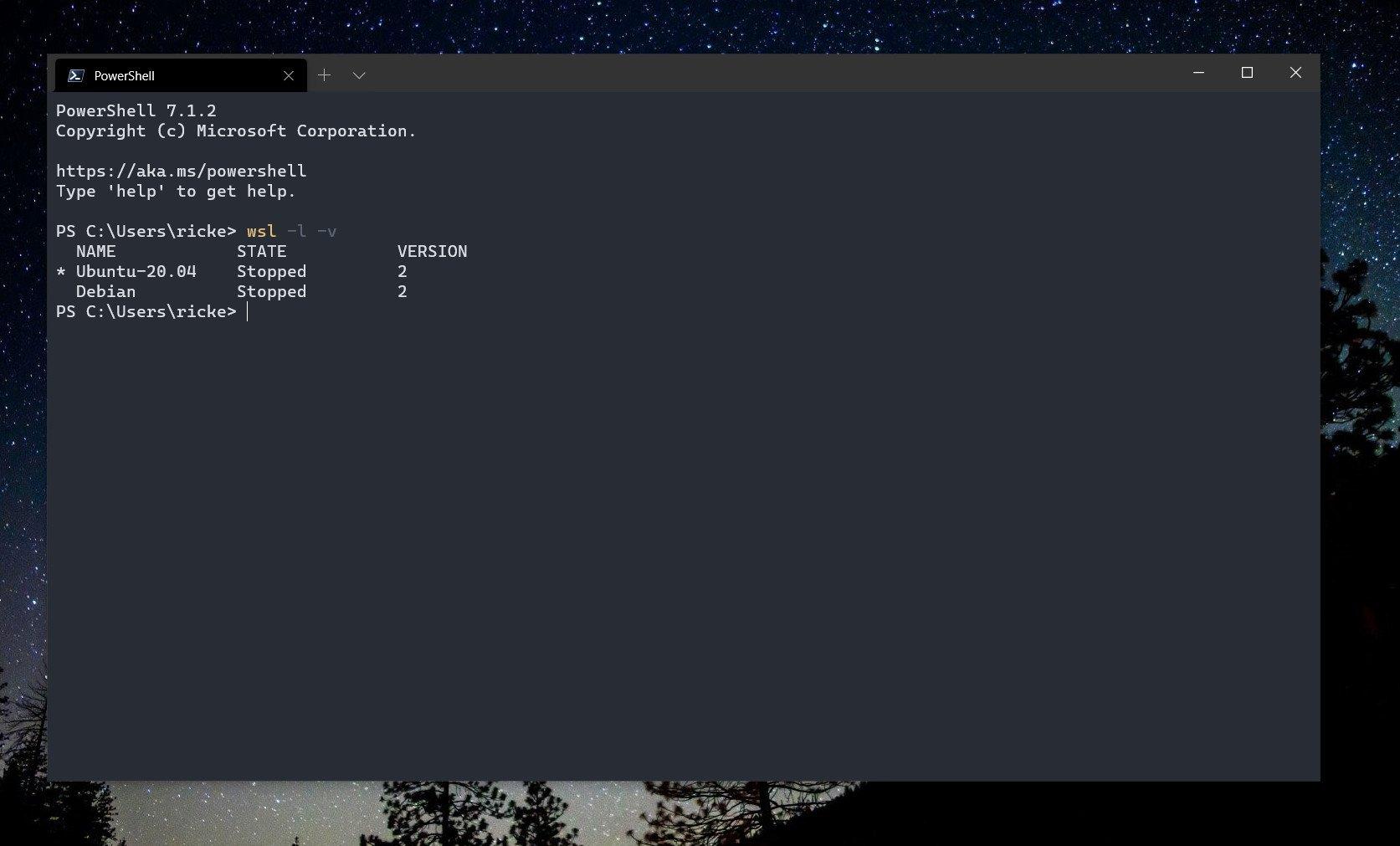This screenshot has width=1400, height=846.
Task: Click the asterisk marking the default distro
Action: (60, 271)
